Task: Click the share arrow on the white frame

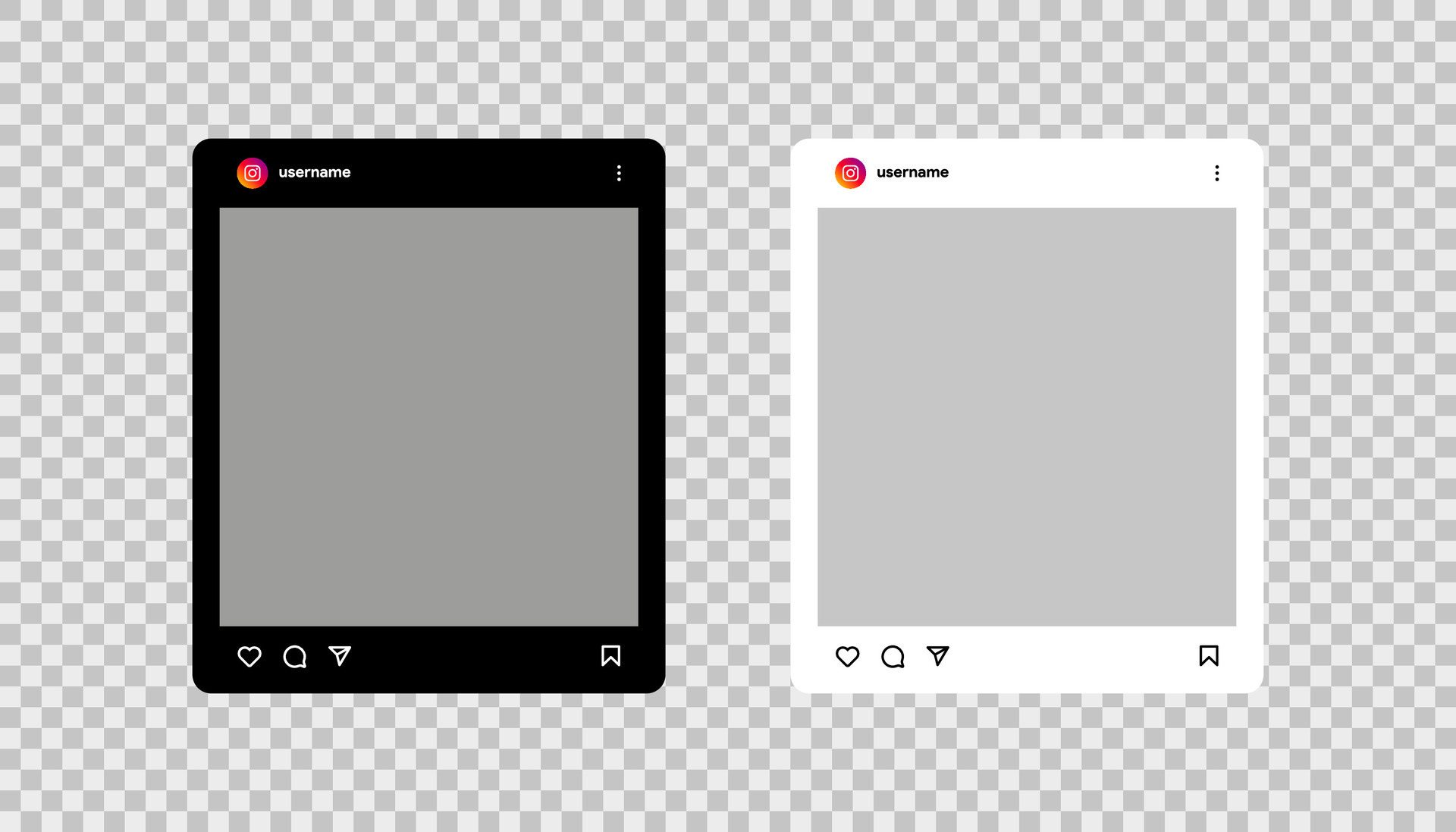Action: pos(938,657)
